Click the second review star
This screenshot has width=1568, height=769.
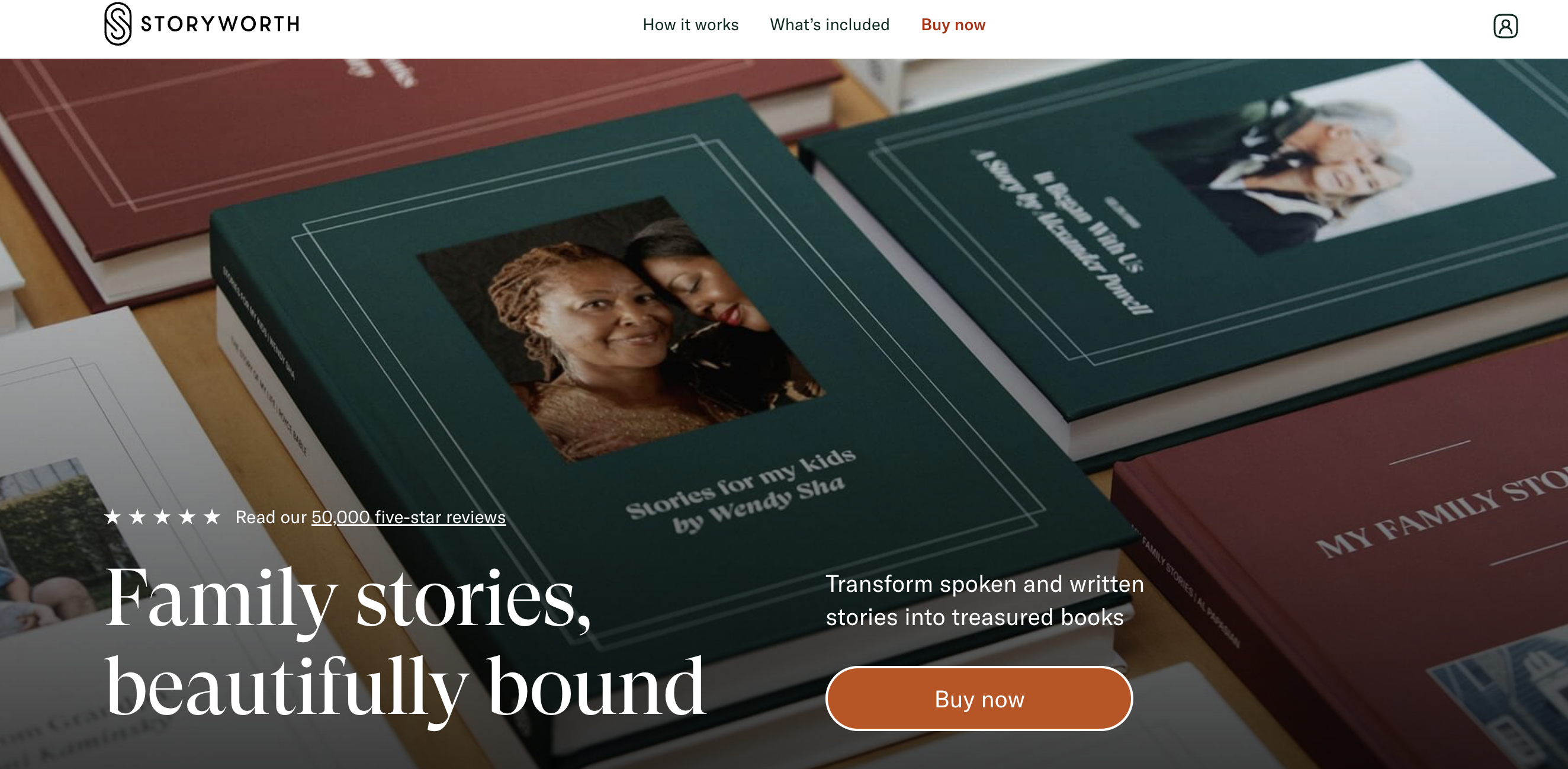[x=137, y=517]
